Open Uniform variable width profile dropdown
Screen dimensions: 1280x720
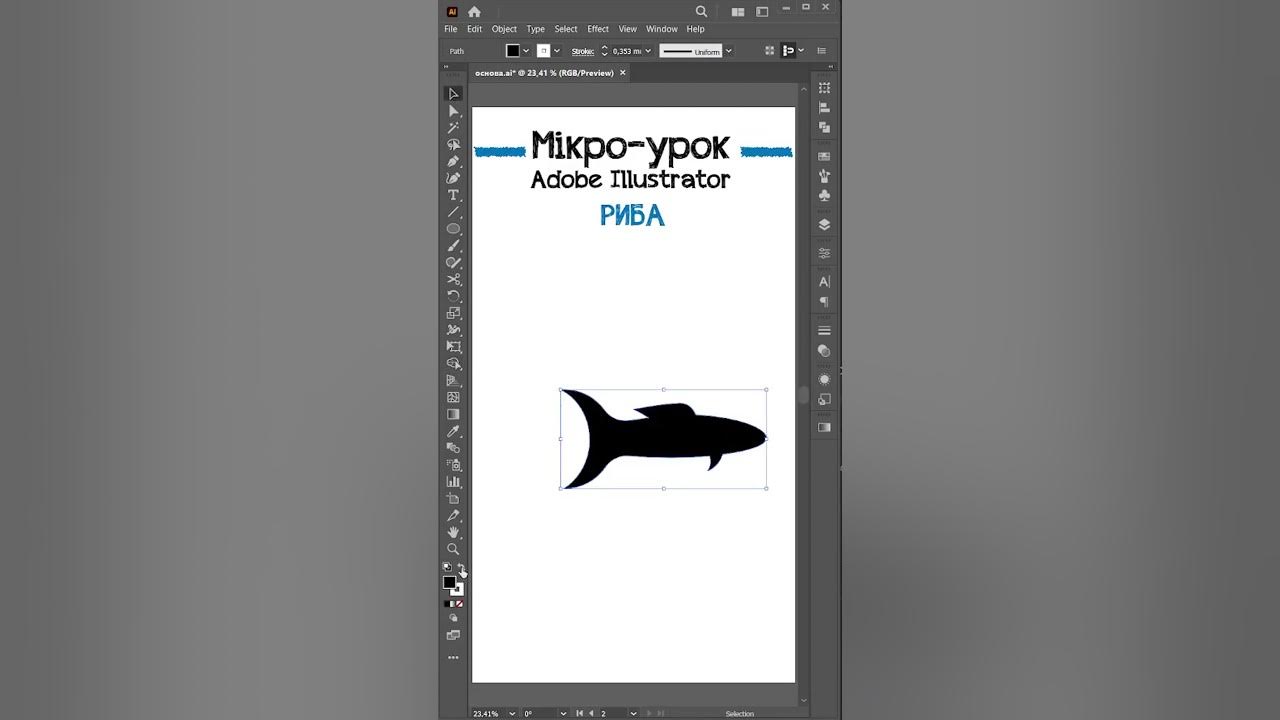tap(728, 51)
